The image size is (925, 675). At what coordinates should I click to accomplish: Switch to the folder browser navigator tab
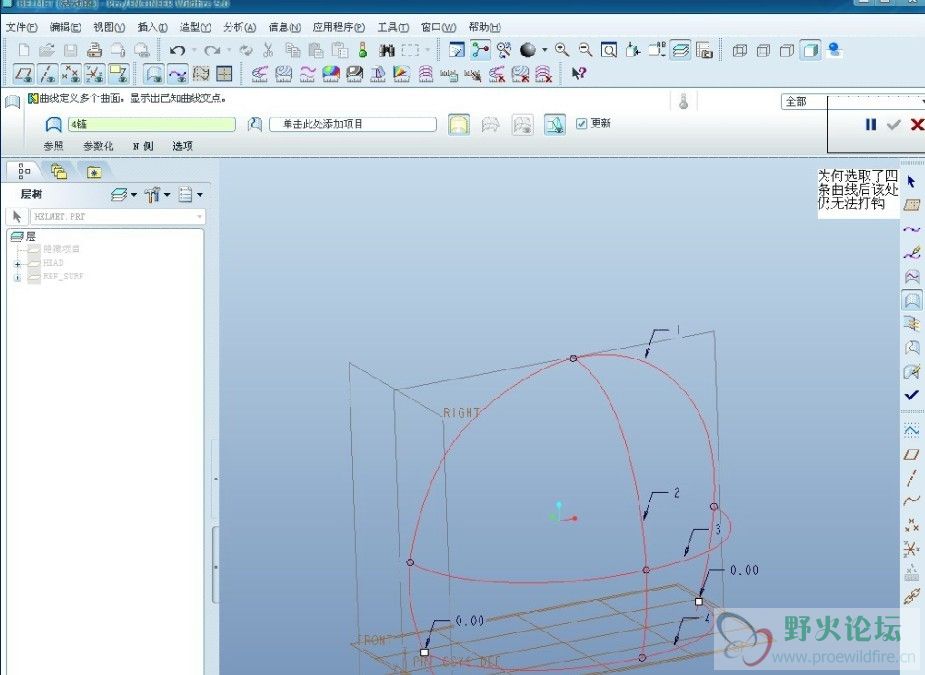59,172
